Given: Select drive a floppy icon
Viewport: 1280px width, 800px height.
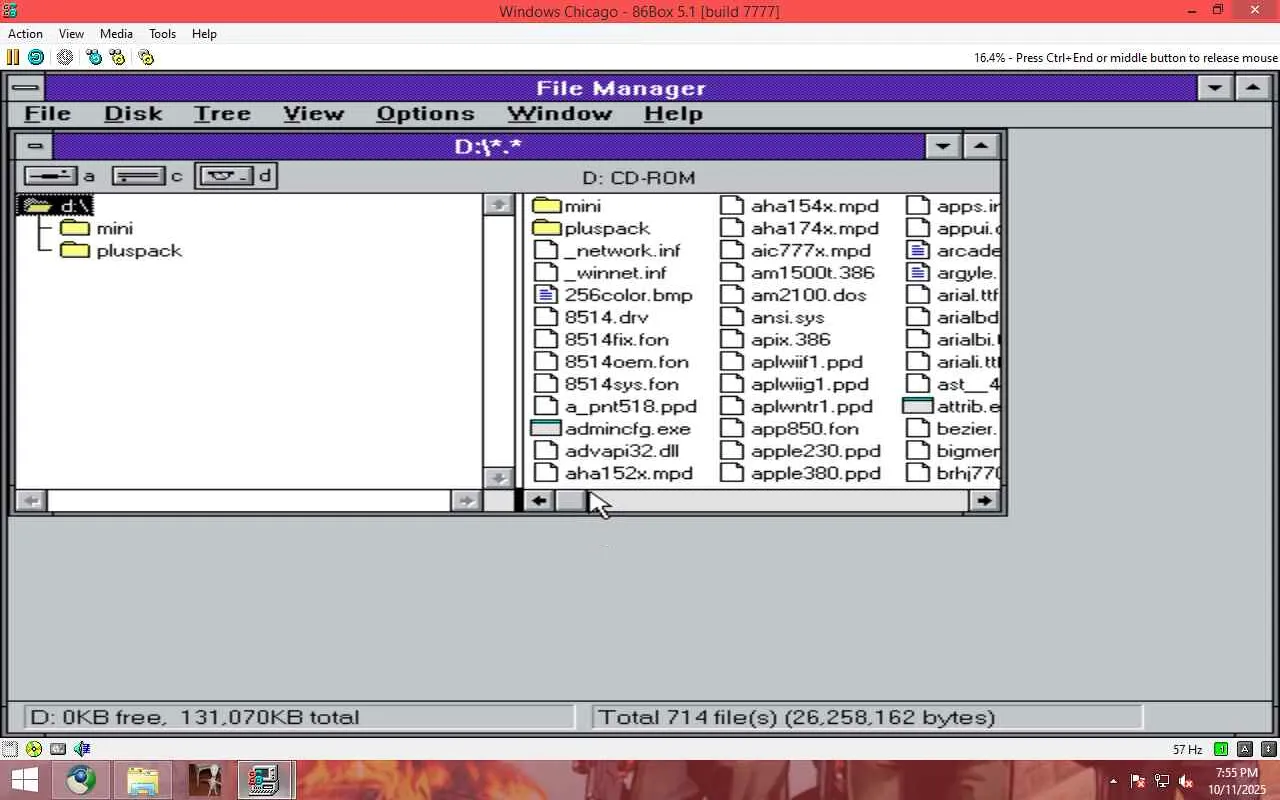Looking at the screenshot, I should pos(50,176).
